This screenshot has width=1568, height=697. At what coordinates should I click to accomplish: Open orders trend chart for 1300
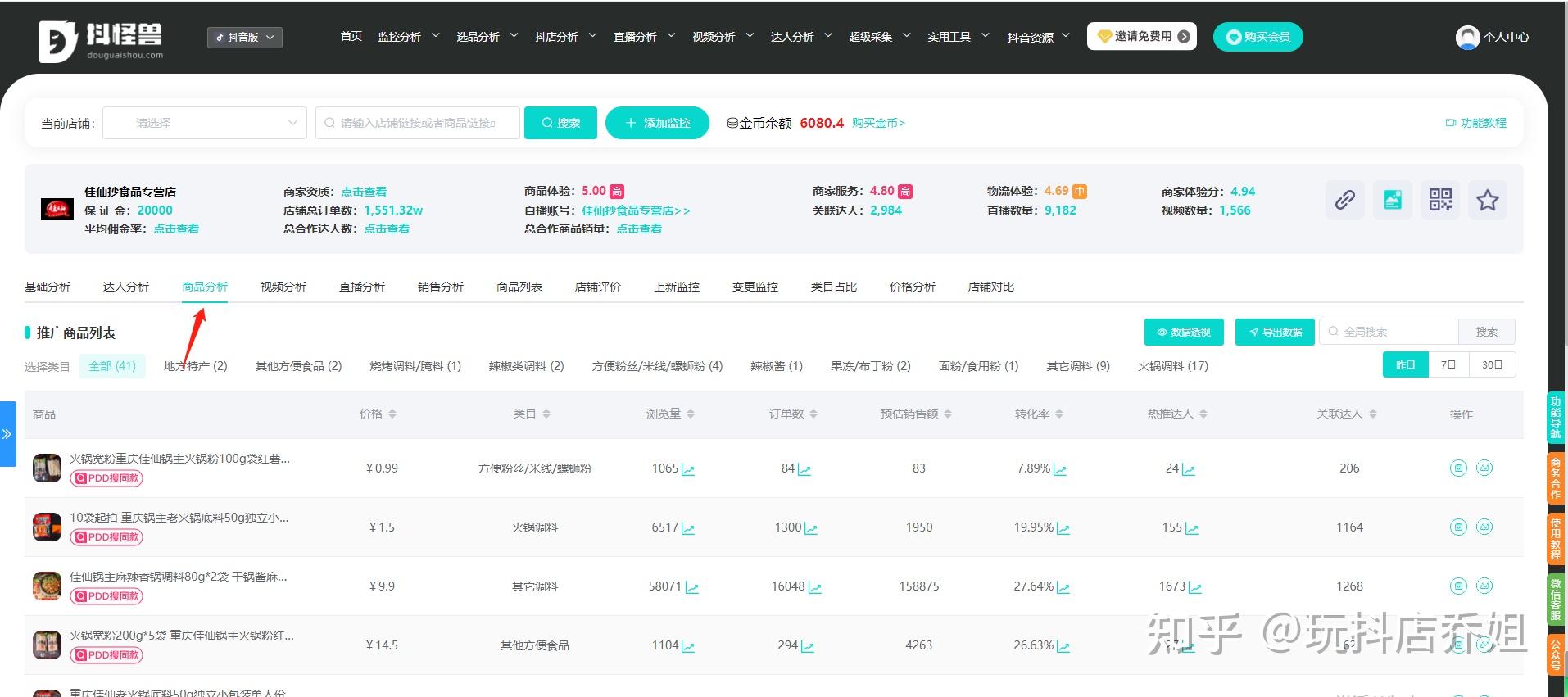click(811, 528)
